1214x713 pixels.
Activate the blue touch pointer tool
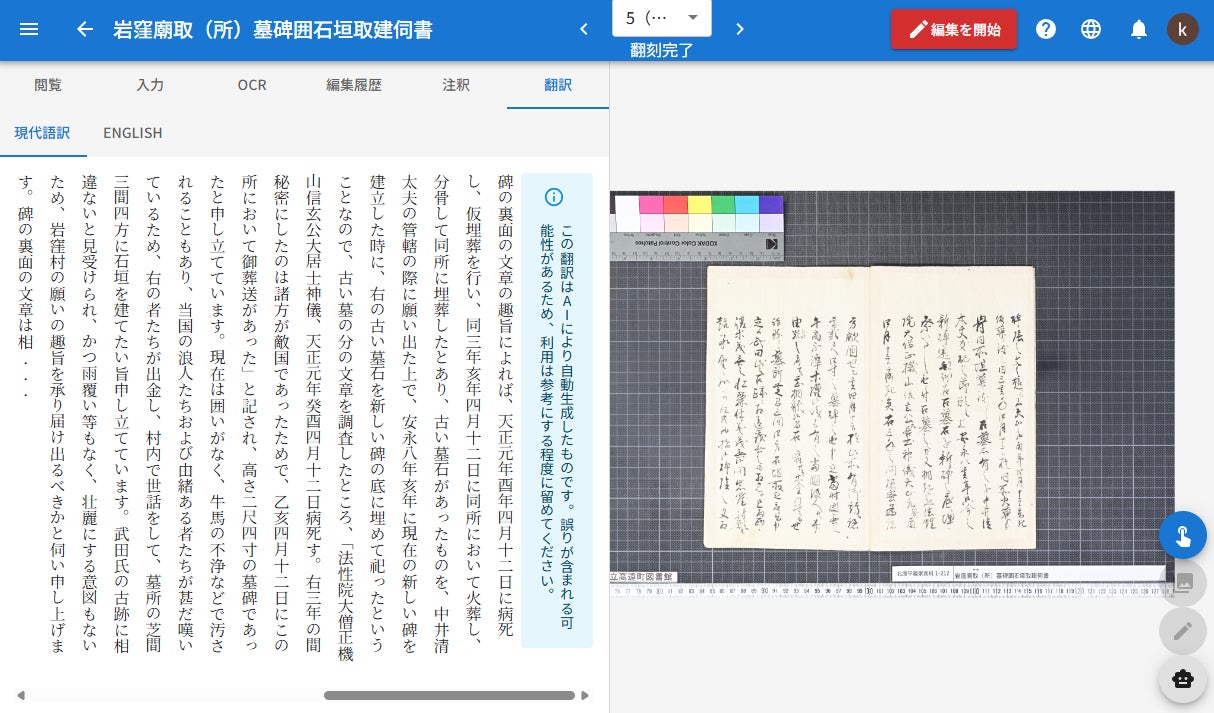pyautogui.click(x=1183, y=535)
